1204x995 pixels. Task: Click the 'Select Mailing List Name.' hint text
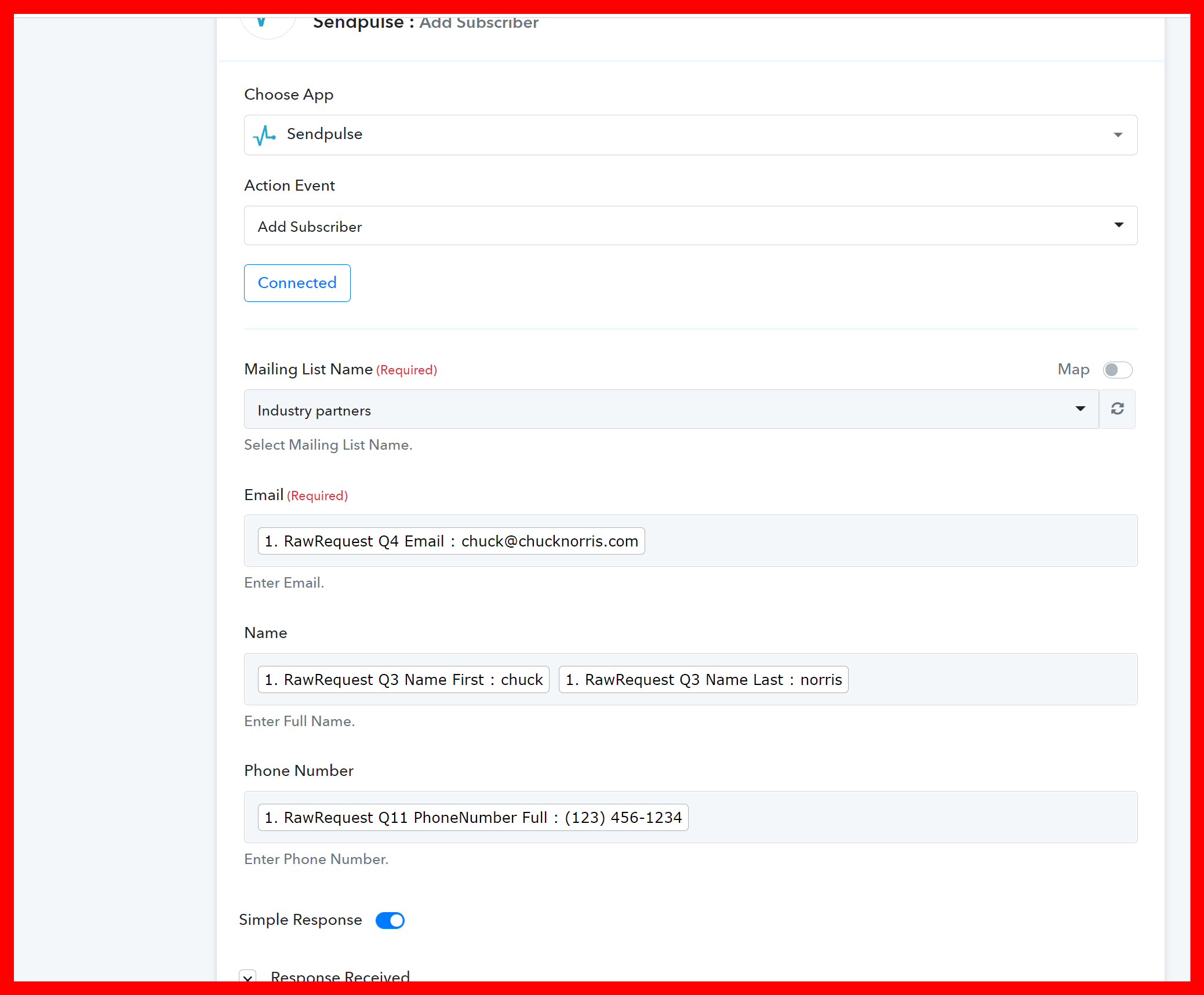[328, 445]
